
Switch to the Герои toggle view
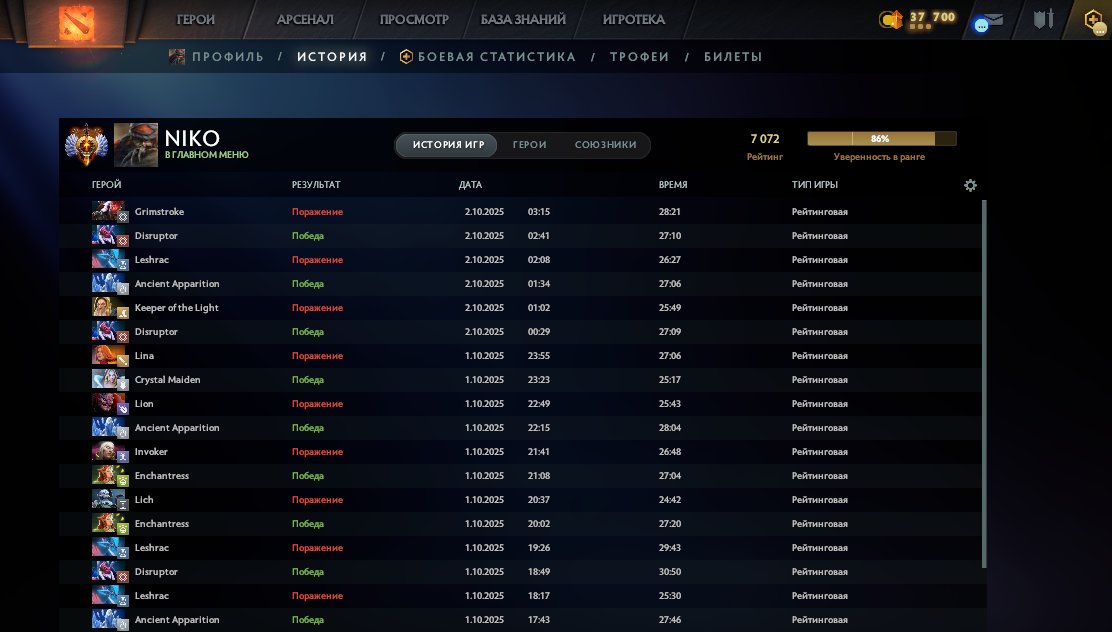[529, 145]
